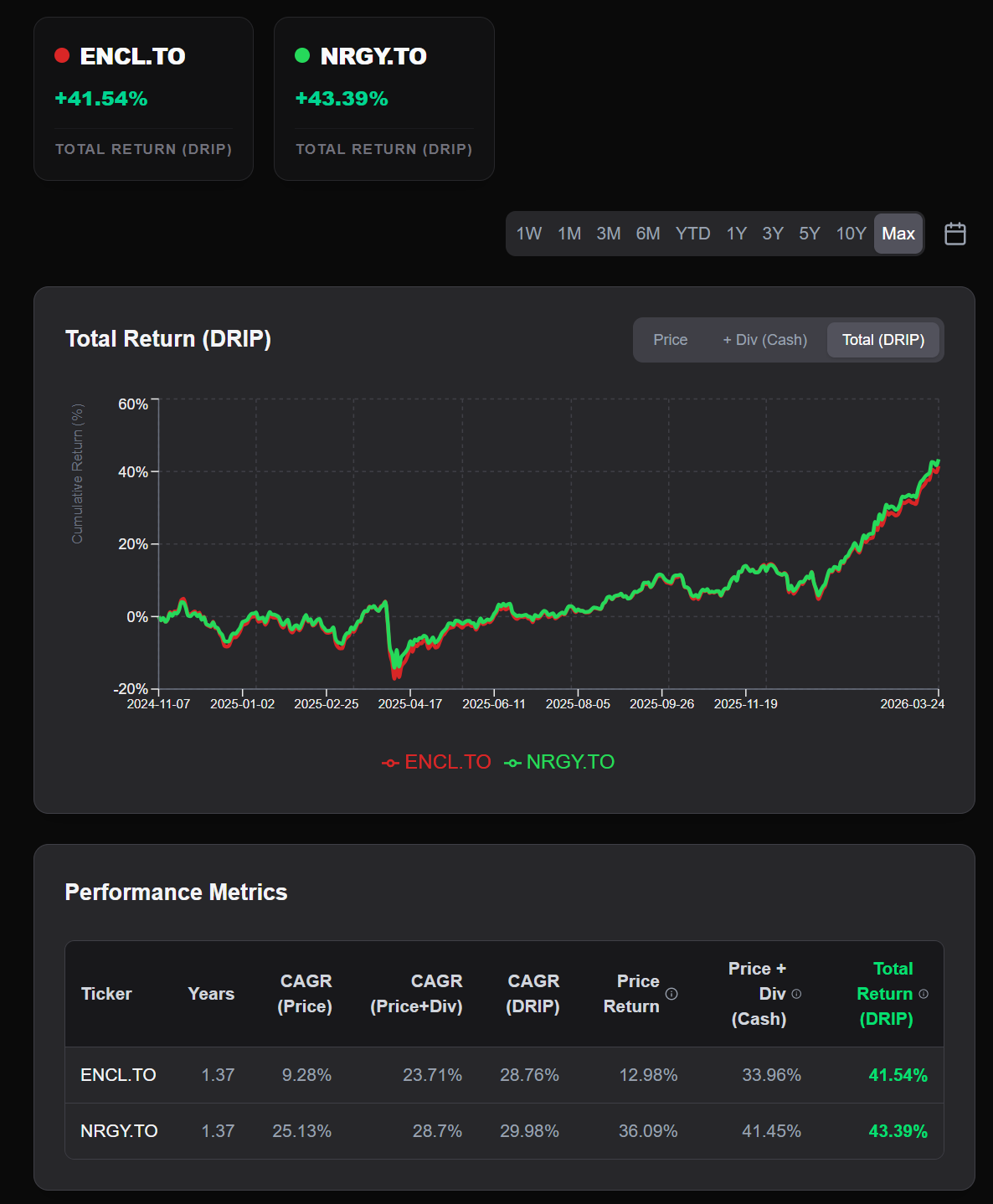
Task: Toggle NRGY.TO series in chart legend
Action: [x=559, y=762]
